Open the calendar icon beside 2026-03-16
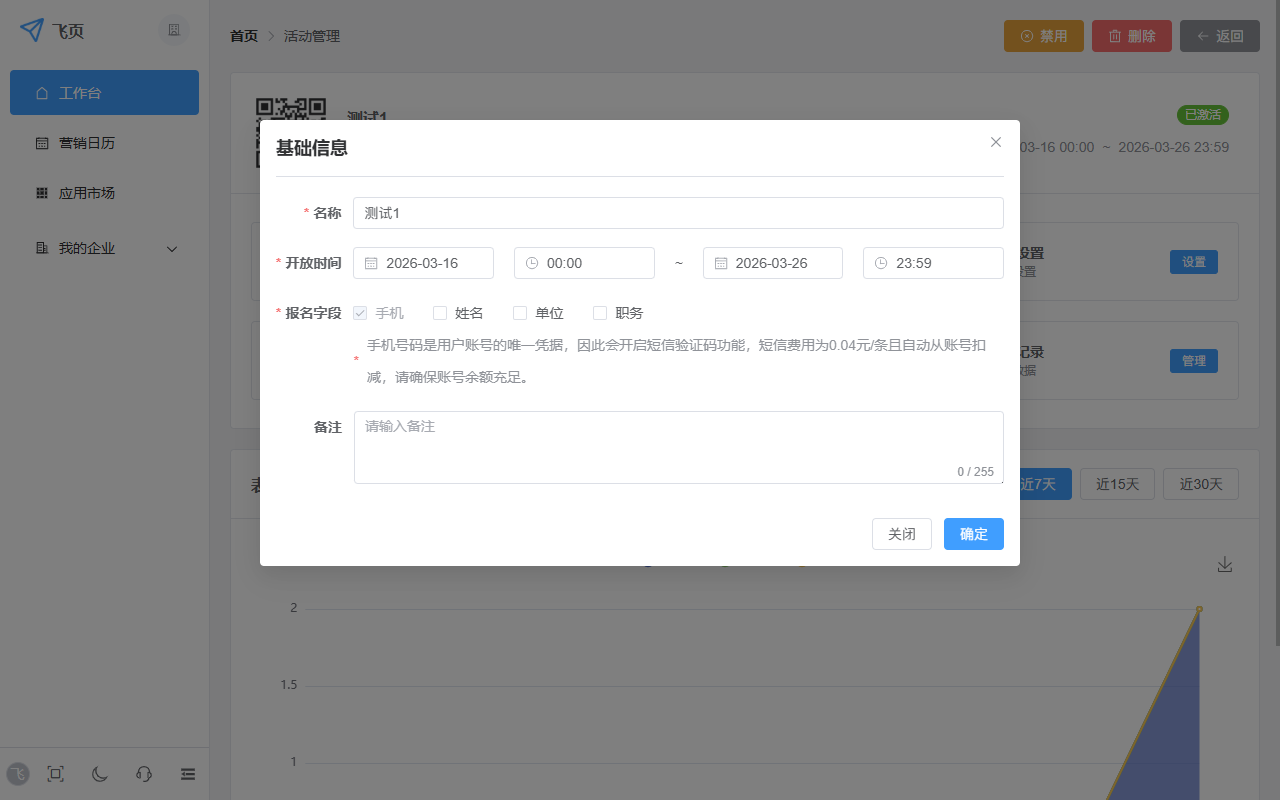This screenshot has width=1280, height=800. pos(371,262)
